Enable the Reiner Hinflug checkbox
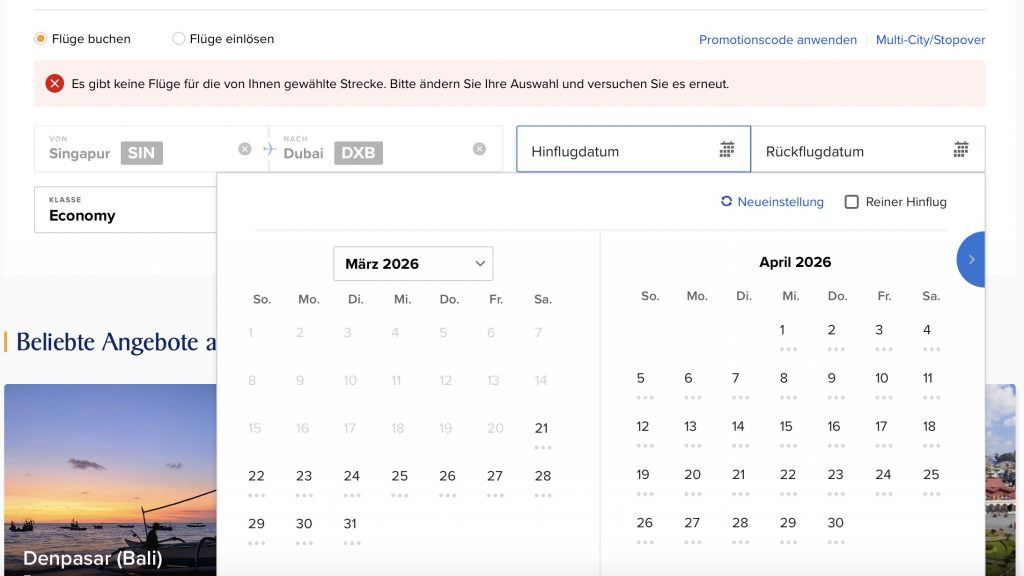The image size is (1024, 576). click(852, 202)
